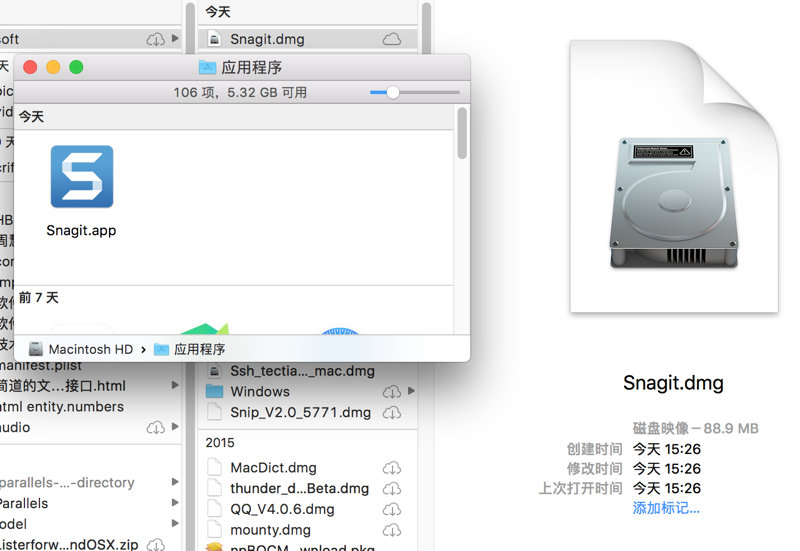The height and width of the screenshot is (551, 800).
Task: Click the Macintosh HD drive icon in path bar
Action: click(x=36, y=349)
